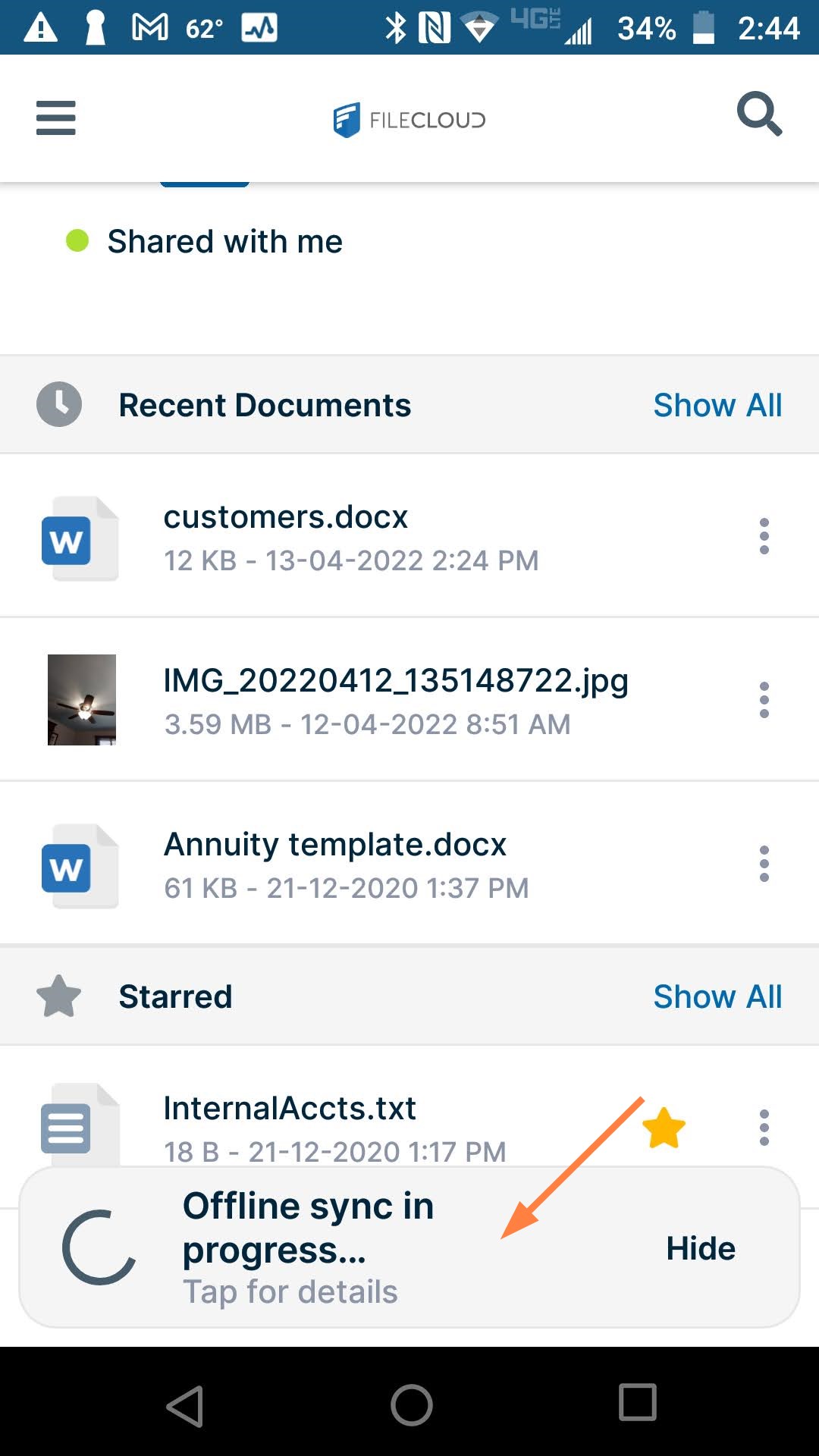This screenshot has width=819, height=1456.
Task: Hide the offline sync notification
Action: coord(701,1248)
